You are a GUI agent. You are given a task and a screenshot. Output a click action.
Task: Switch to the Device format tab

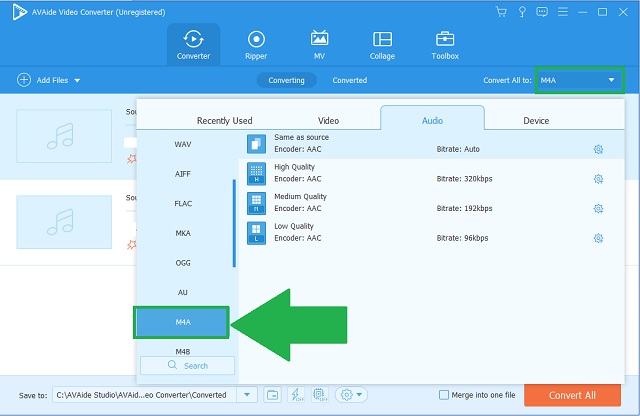pyautogui.click(x=536, y=120)
